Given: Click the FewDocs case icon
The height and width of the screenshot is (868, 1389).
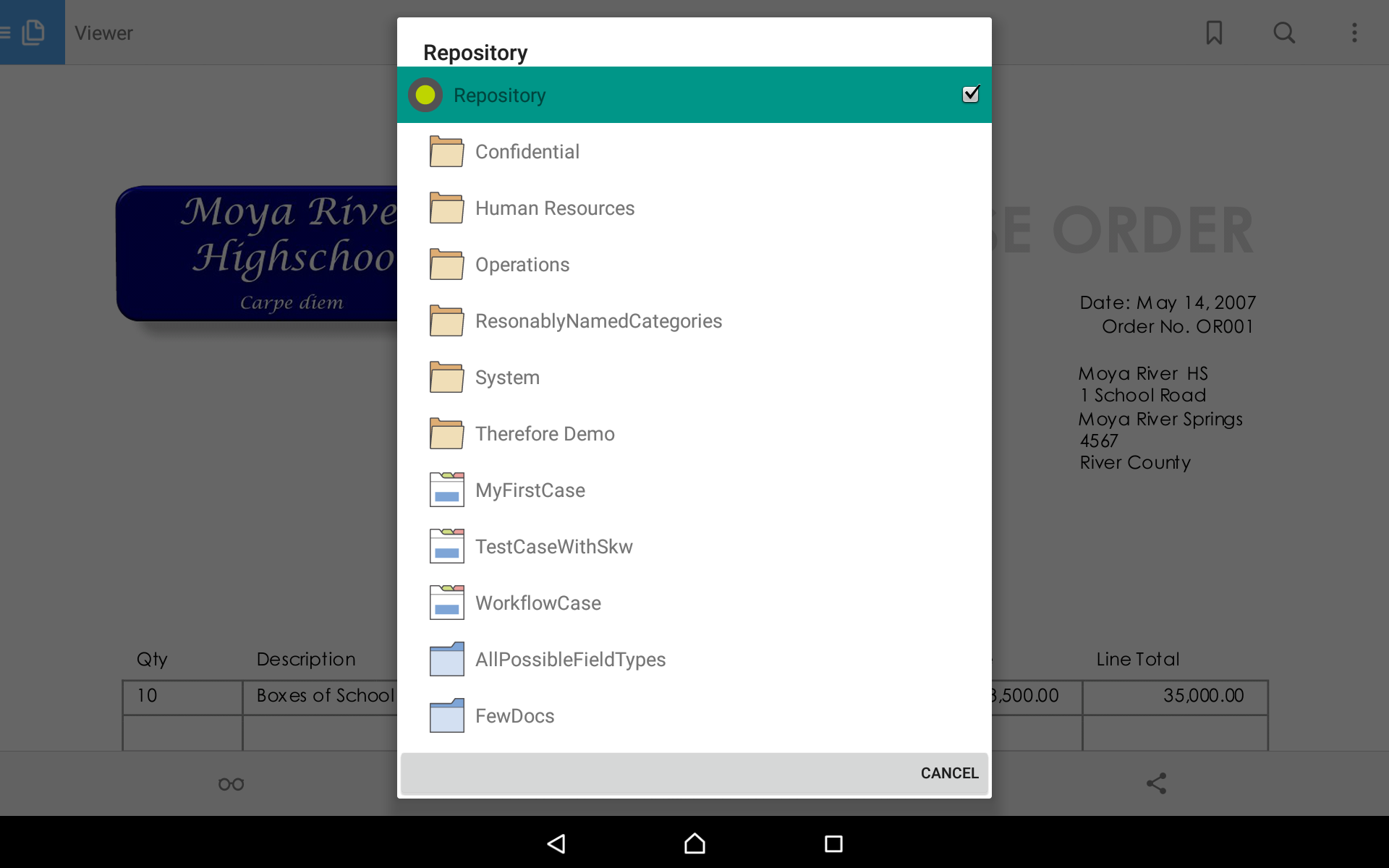Looking at the screenshot, I should [446, 715].
